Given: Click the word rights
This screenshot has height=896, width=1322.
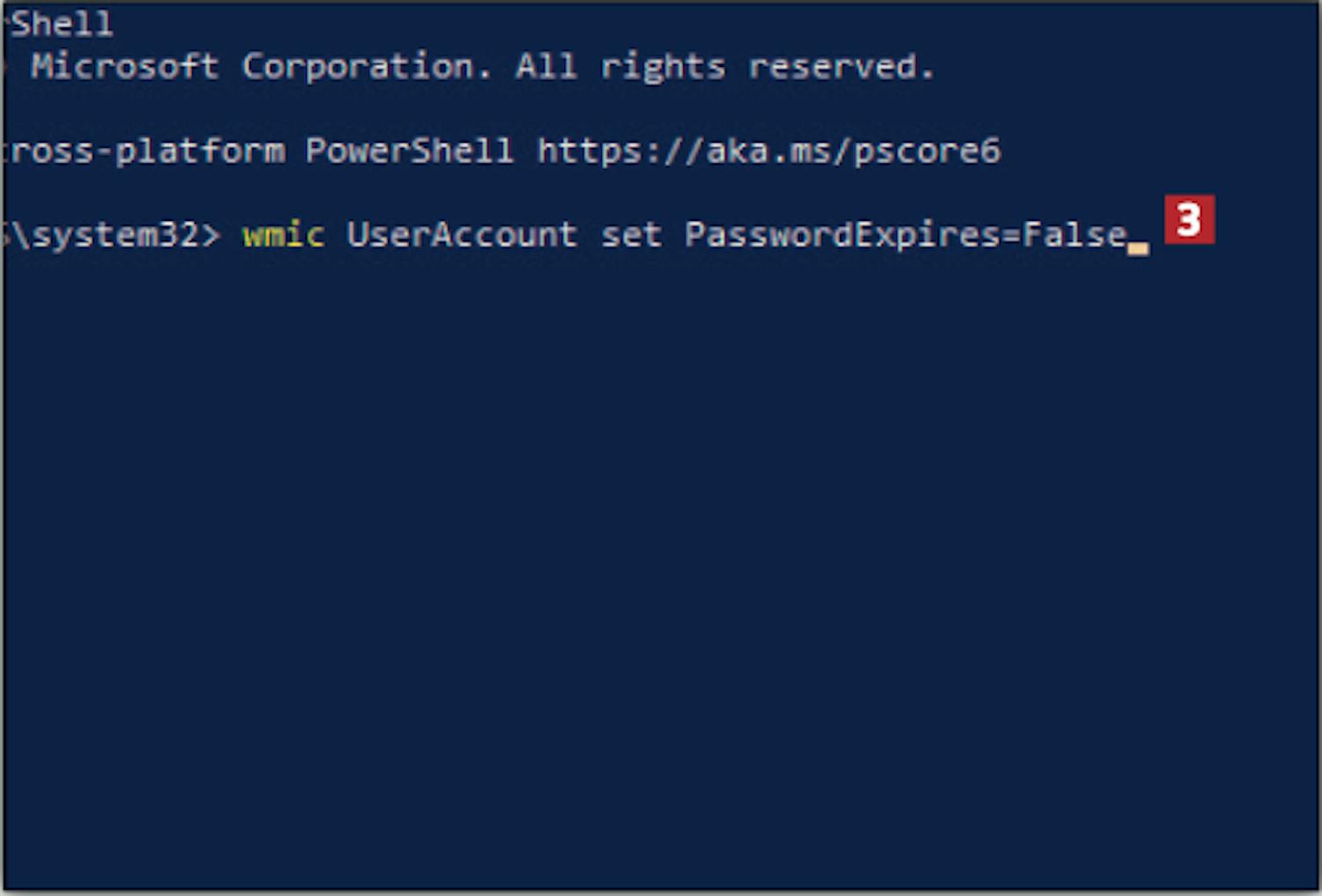Looking at the screenshot, I should (x=663, y=68).
